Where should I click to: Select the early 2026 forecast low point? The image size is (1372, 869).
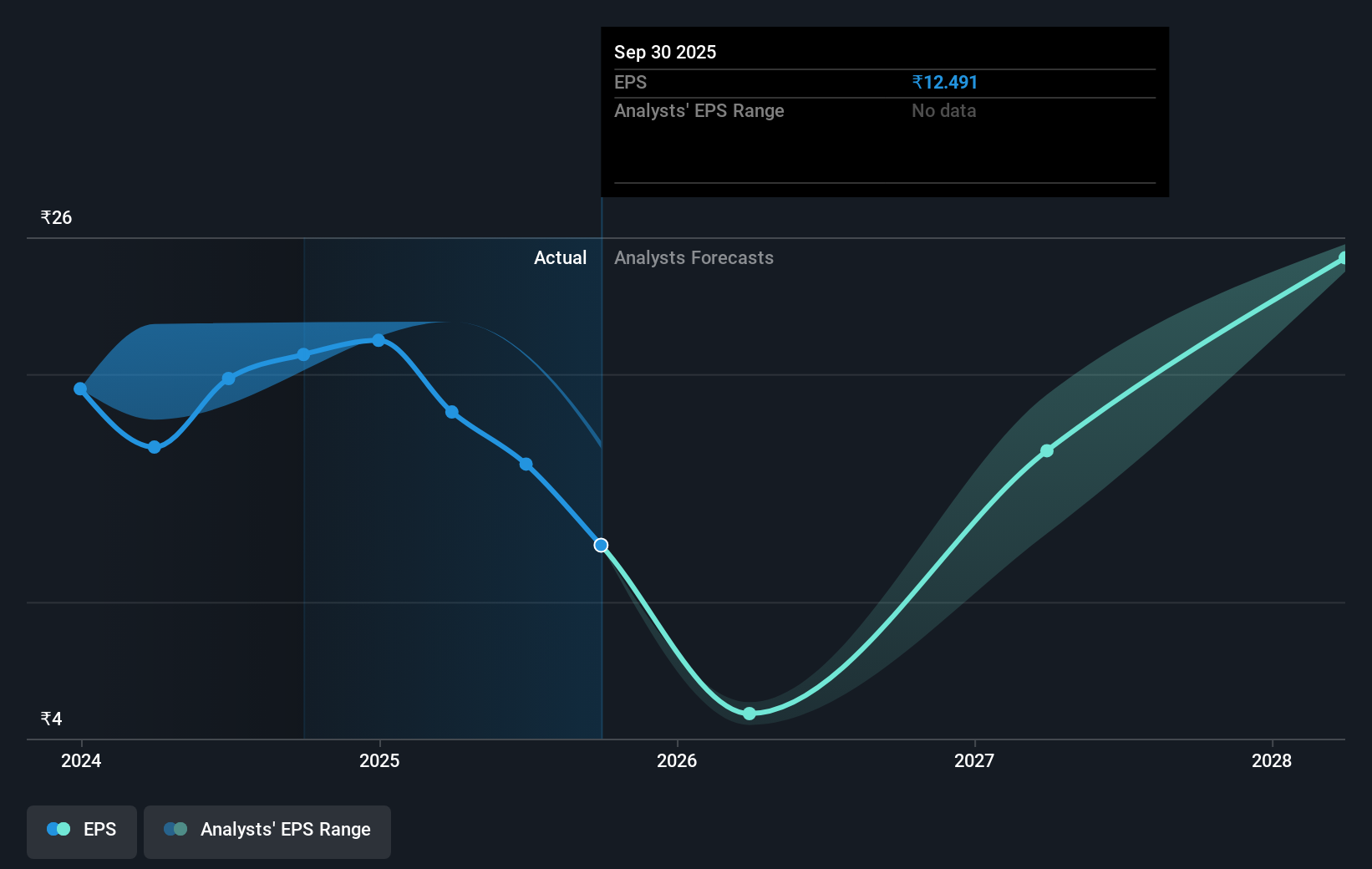[750, 714]
